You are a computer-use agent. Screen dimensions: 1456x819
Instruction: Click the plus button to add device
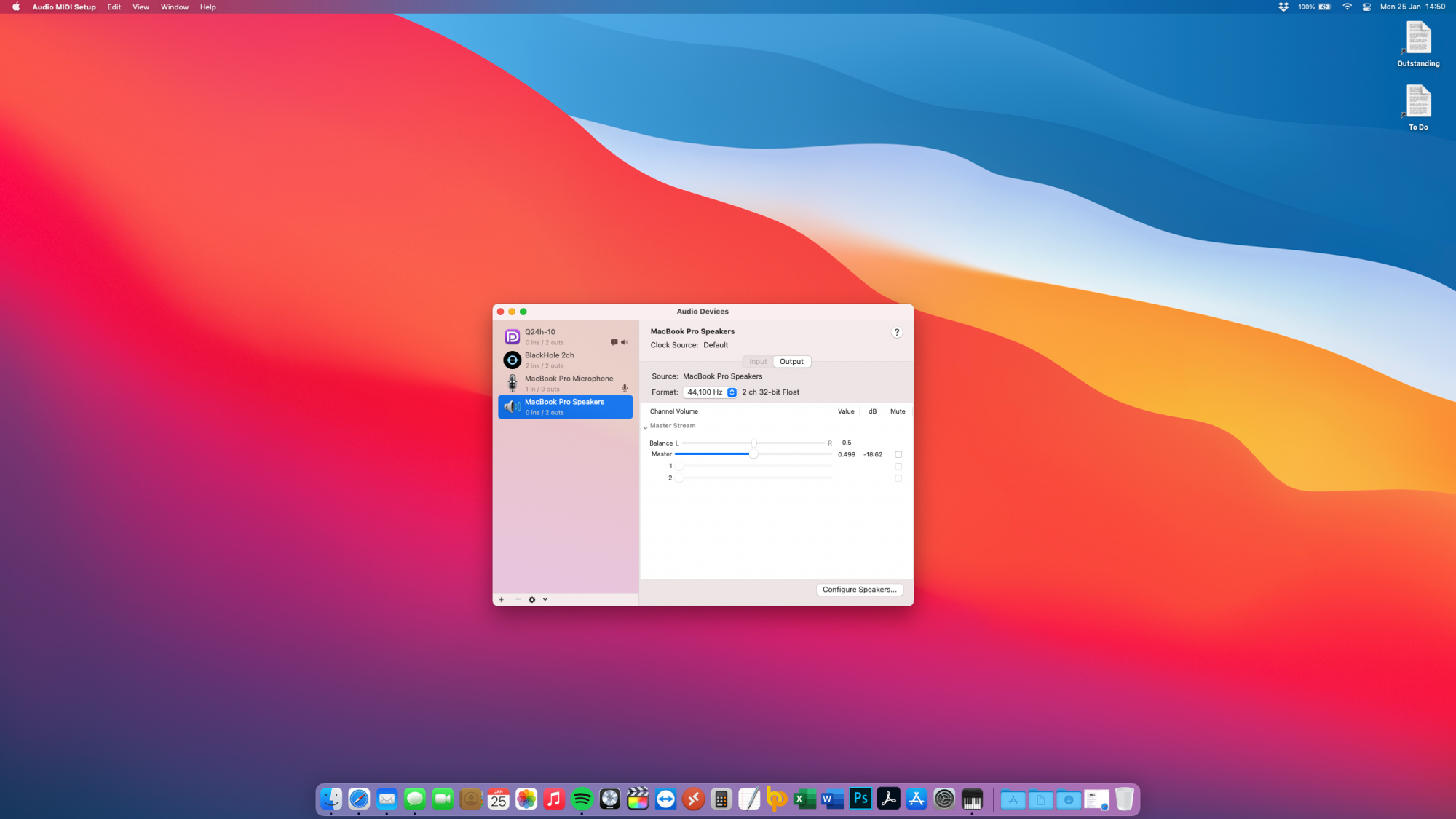pyautogui.click(x=501, y=600)
